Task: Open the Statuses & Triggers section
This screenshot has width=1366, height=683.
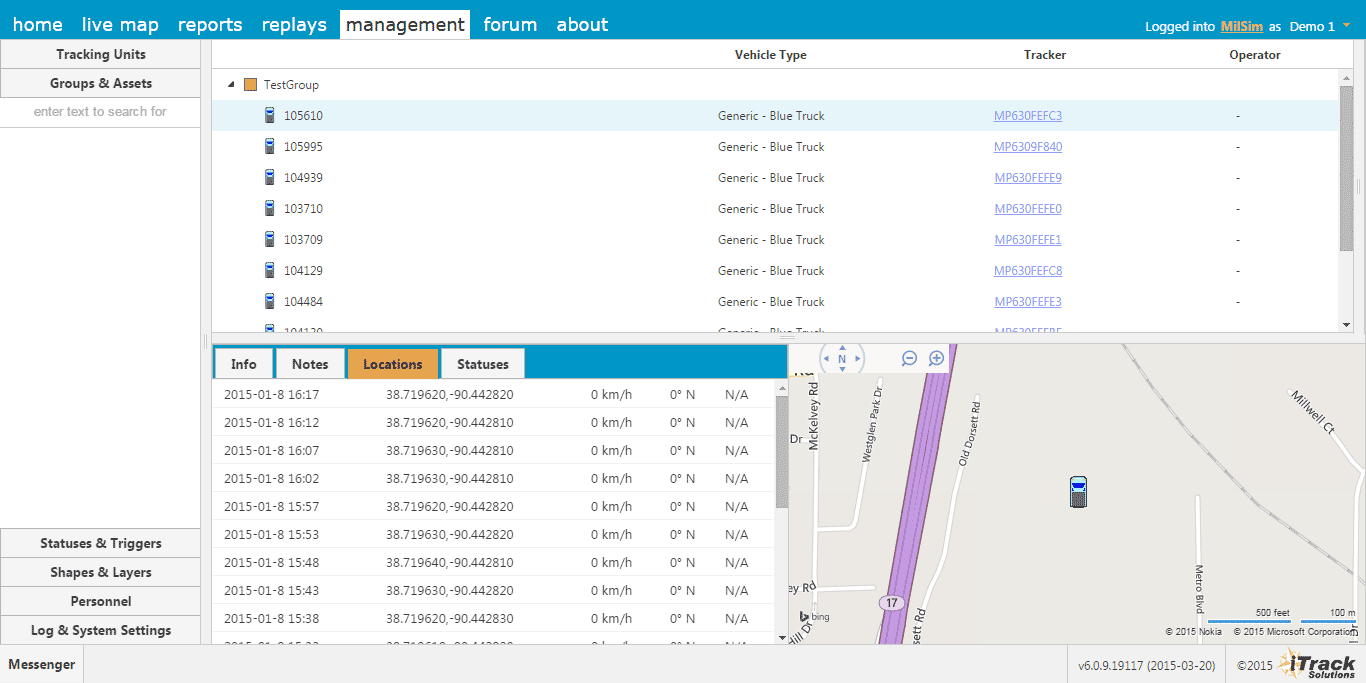Action: [100, 543]
